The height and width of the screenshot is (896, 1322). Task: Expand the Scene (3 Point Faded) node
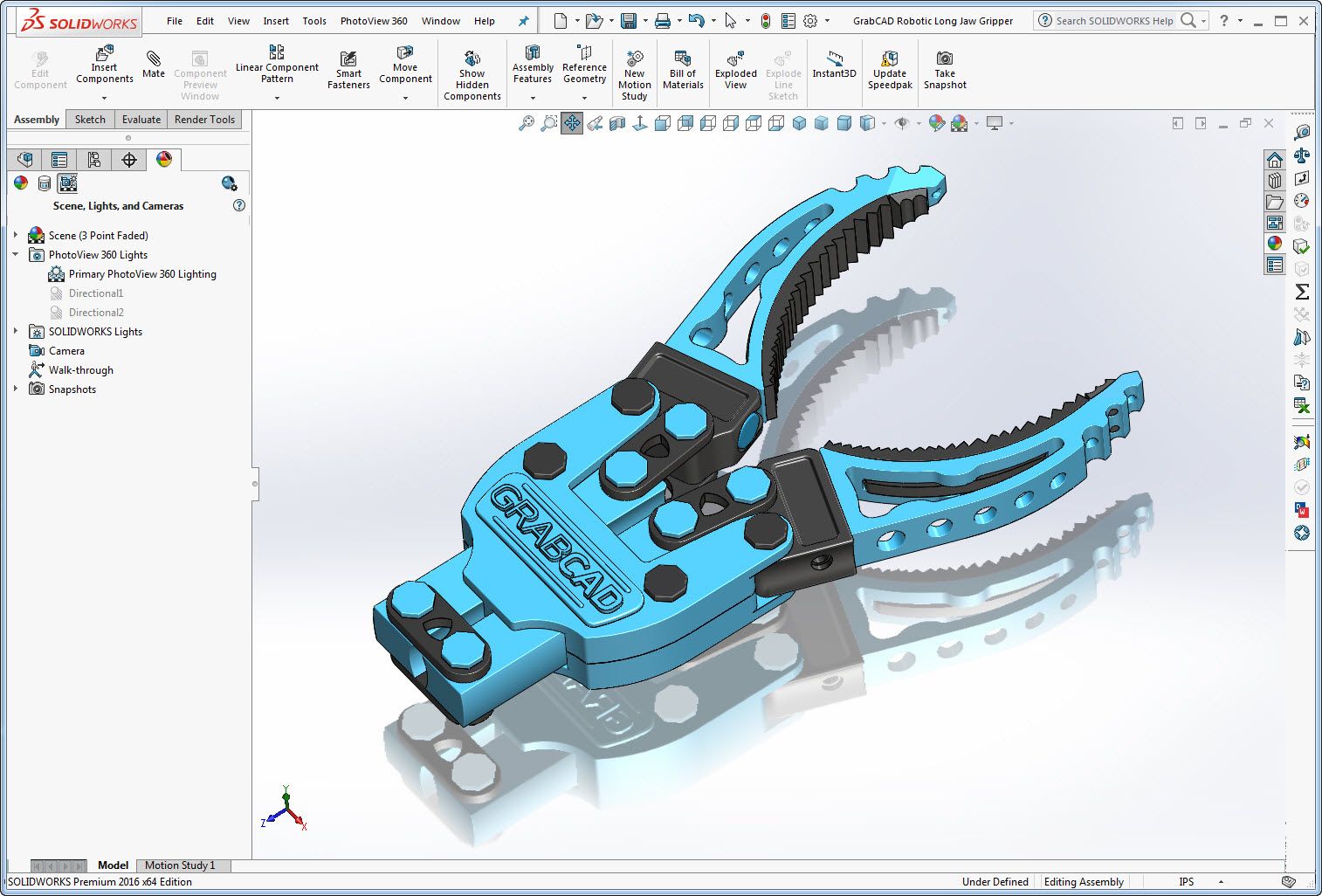16,235
